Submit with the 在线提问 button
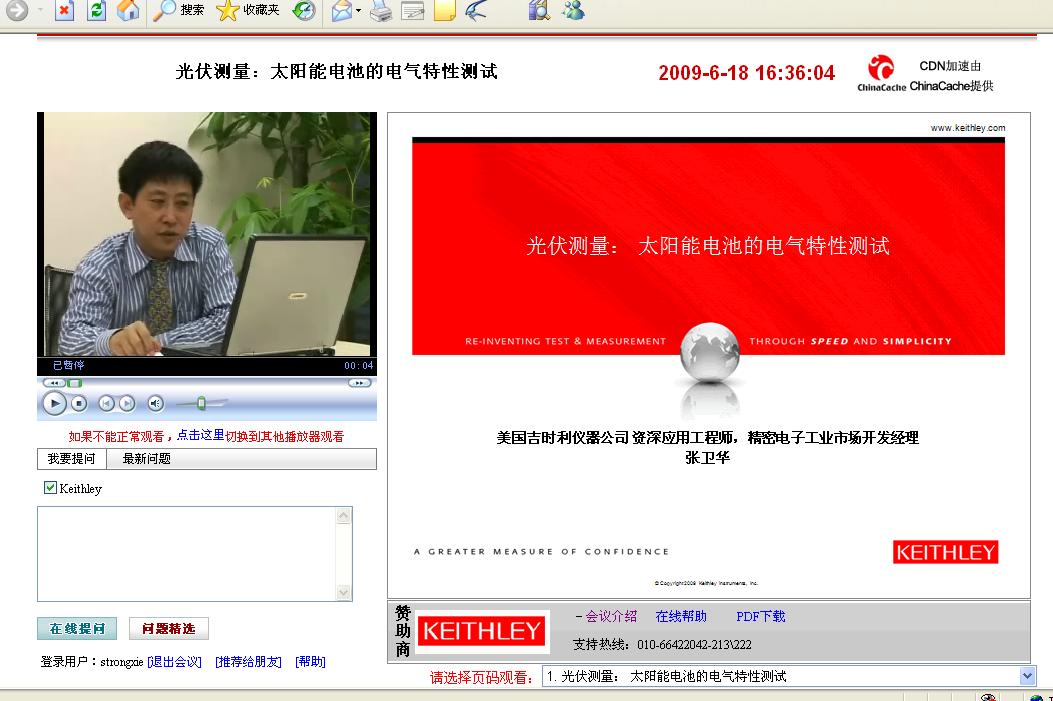 77,628
